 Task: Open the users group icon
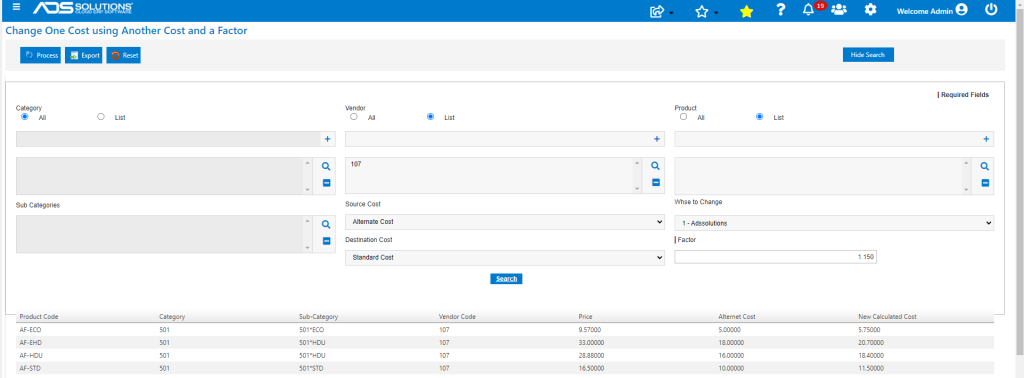(x=839, y=10)
